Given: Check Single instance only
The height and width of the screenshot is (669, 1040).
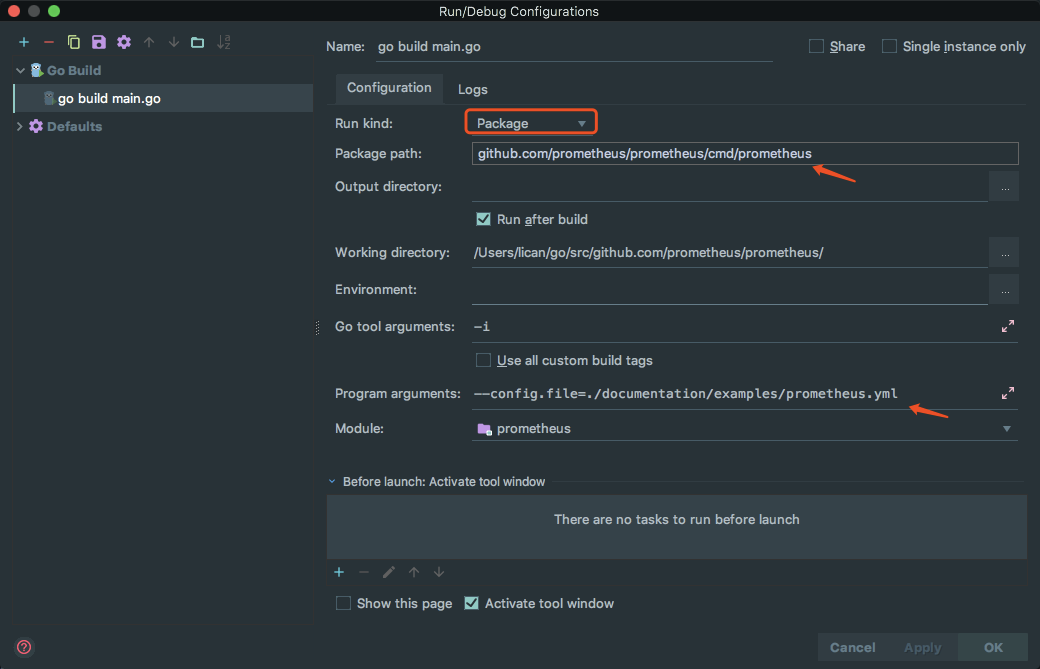Looking at the screenshot, I should point(889,46).
